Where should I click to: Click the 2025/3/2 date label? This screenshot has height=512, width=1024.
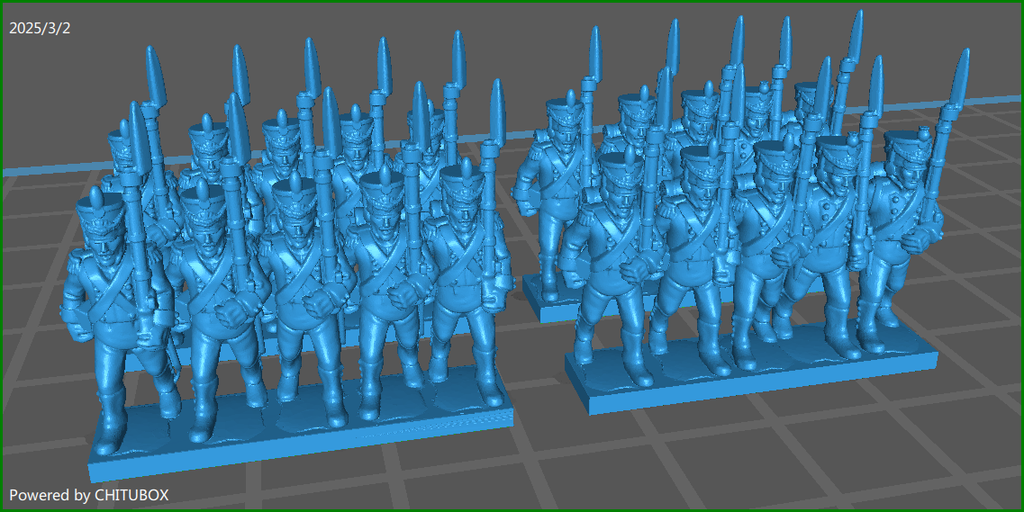(40, 27)
